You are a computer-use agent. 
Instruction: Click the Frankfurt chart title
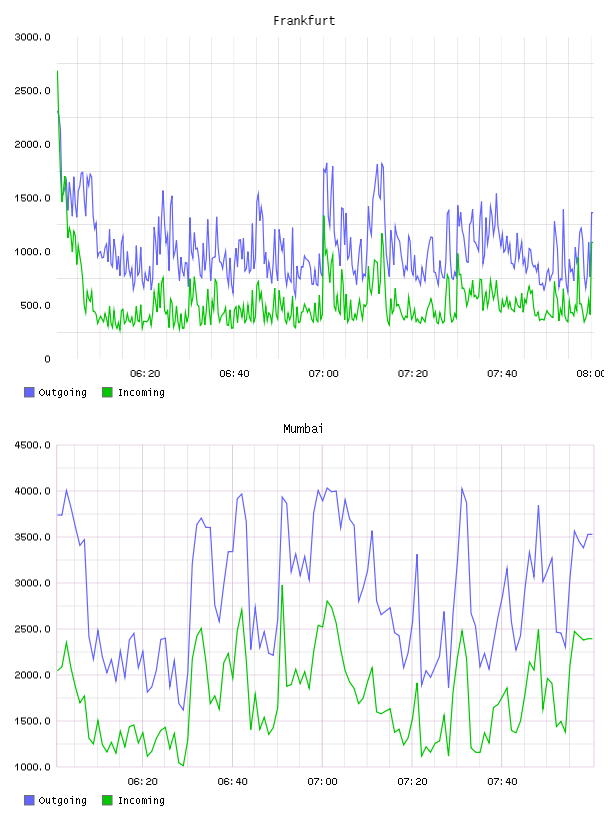[x=304, y=21]
